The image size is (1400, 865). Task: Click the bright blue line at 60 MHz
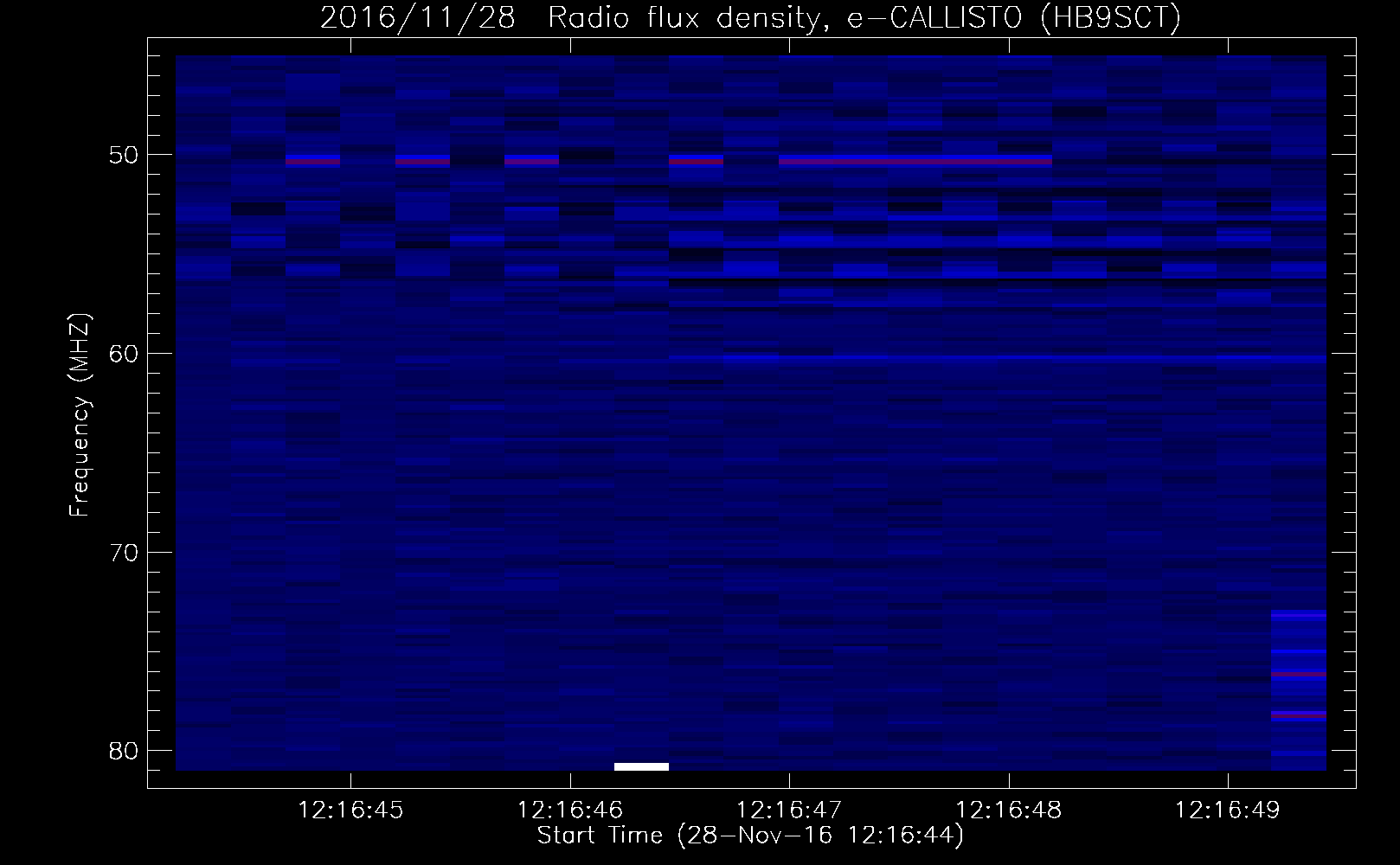(998, 357)
